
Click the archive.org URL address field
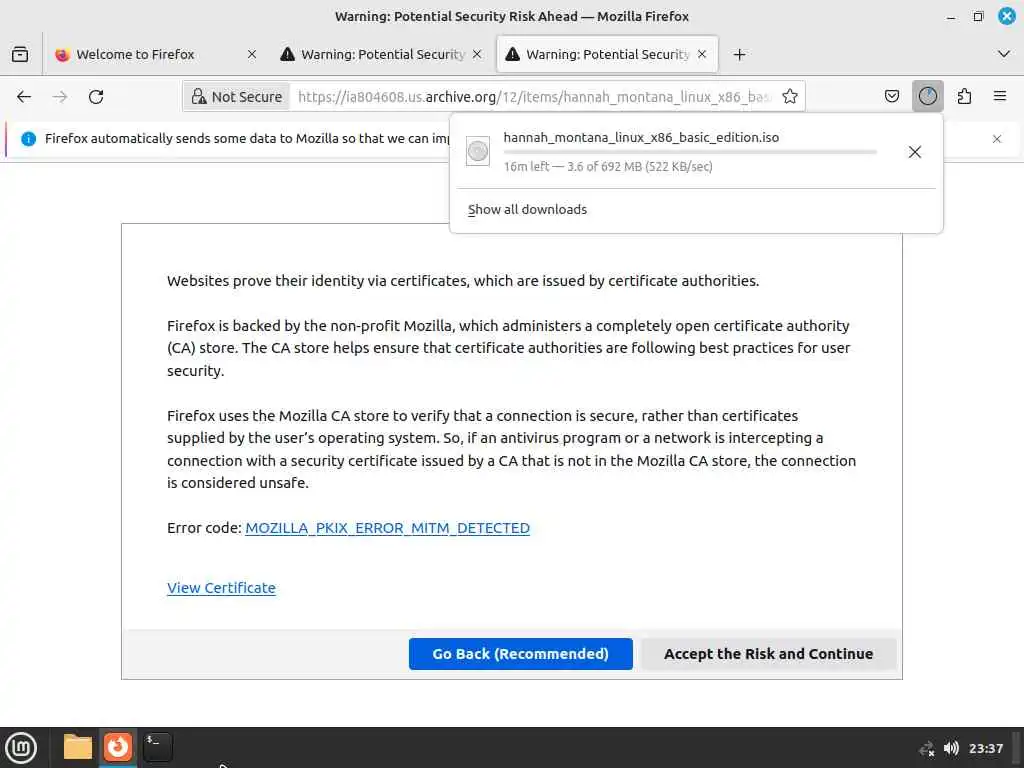pos(534,97)
